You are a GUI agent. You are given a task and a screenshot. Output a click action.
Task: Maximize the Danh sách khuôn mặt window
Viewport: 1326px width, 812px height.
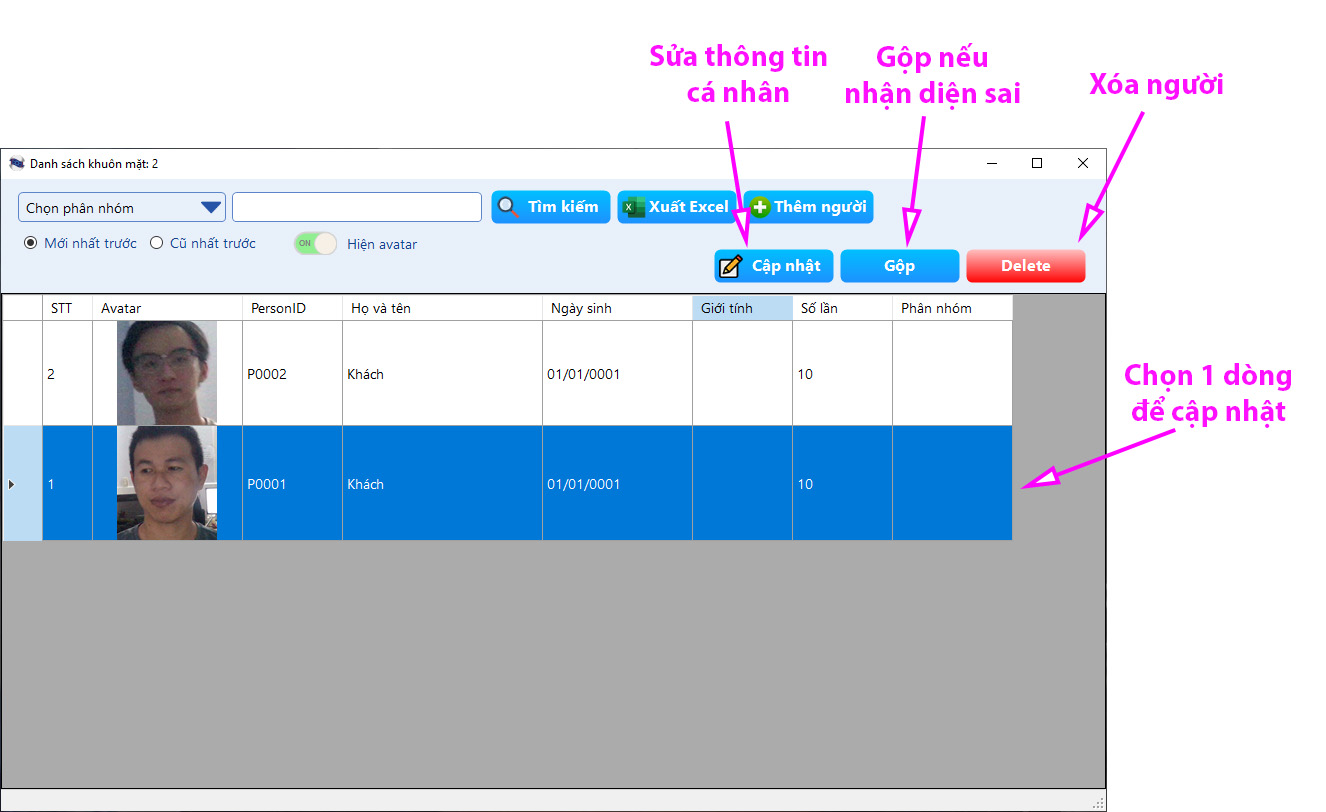click(1037, 163)
